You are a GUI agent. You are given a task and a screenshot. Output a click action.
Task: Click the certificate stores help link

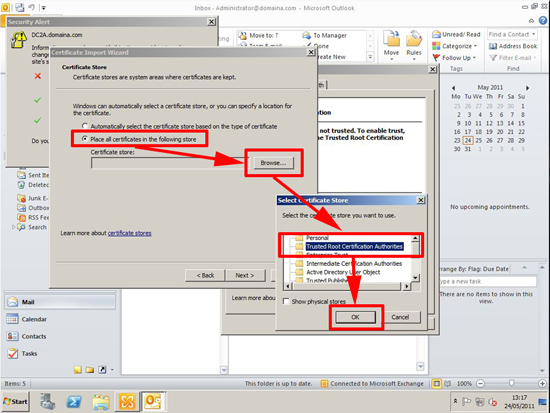(129, 233)
